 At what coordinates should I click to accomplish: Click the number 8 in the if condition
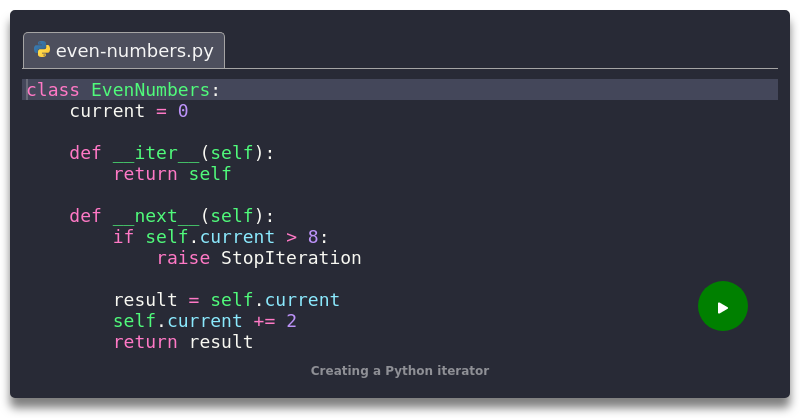point(313,237)
